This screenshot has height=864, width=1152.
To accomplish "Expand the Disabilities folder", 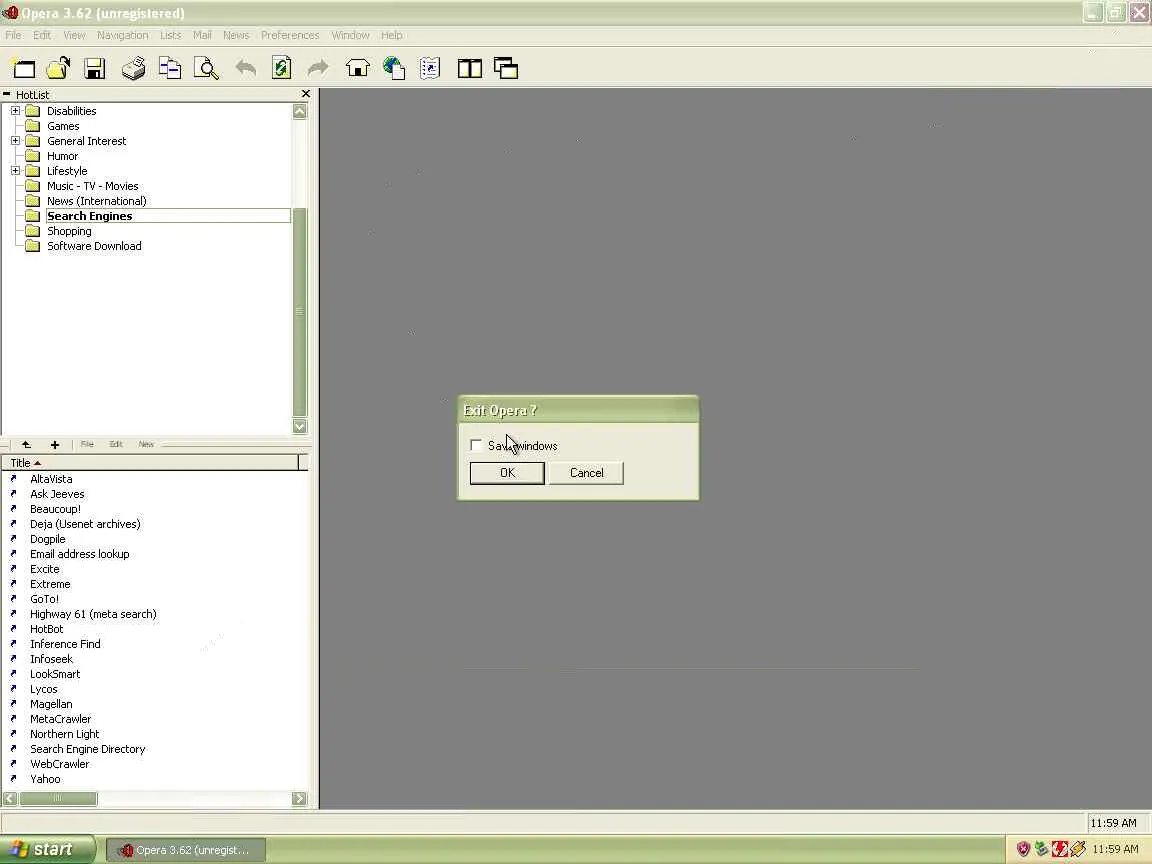I will pos(15,111).
